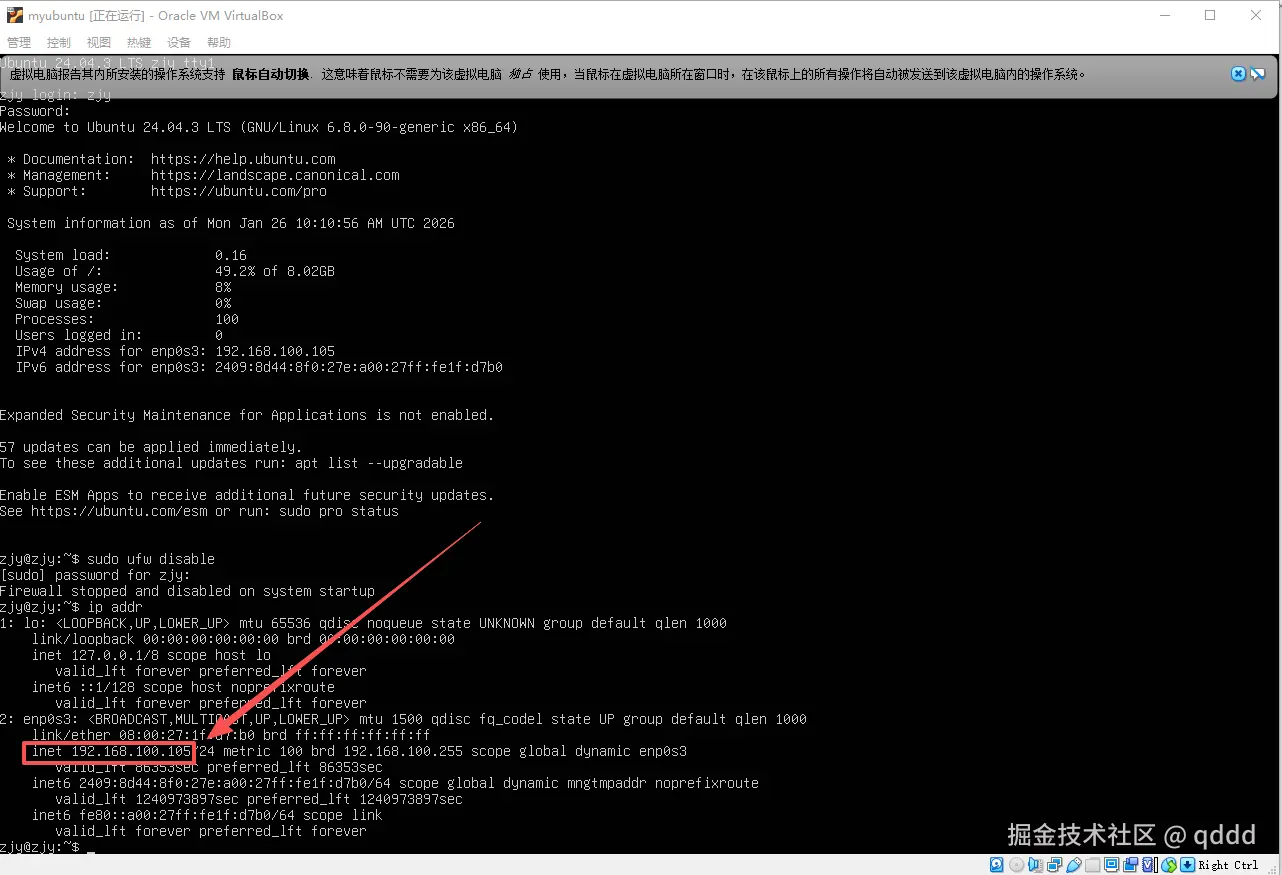Click the VirtualBox title bar app icon
This screenshot has width=1282, height=875.
(14, 15)
